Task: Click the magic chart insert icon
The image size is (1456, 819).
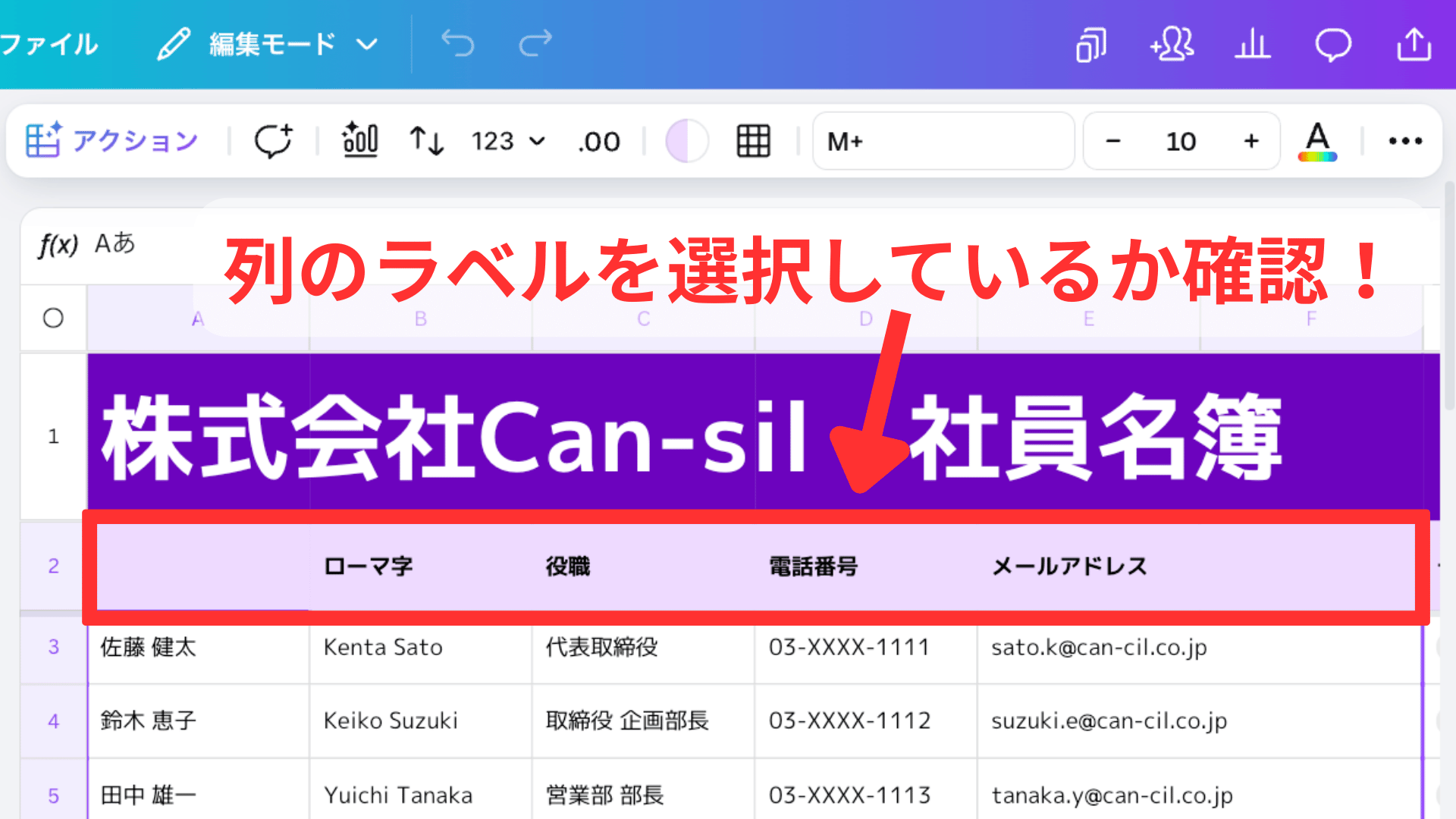Action: [x=360, y=140]
